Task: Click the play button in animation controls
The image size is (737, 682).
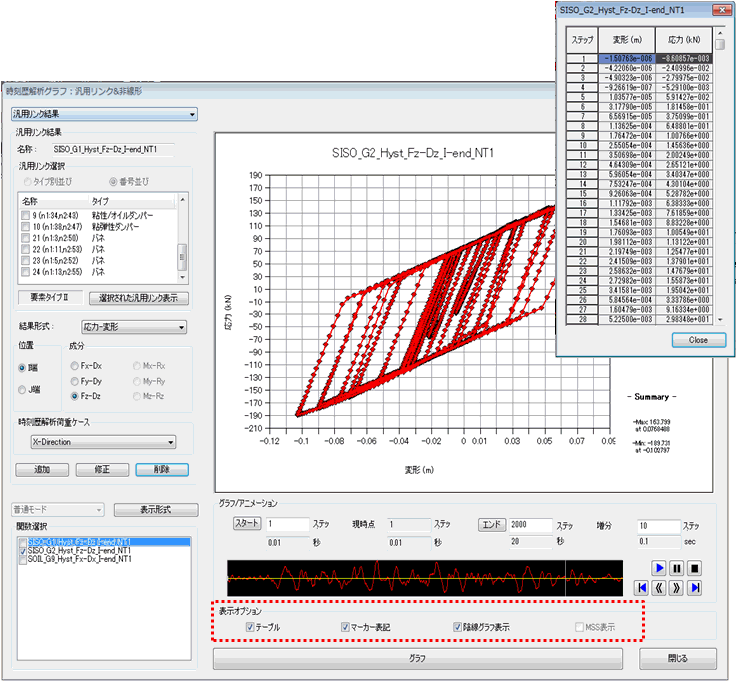Action: coord(659,568)
